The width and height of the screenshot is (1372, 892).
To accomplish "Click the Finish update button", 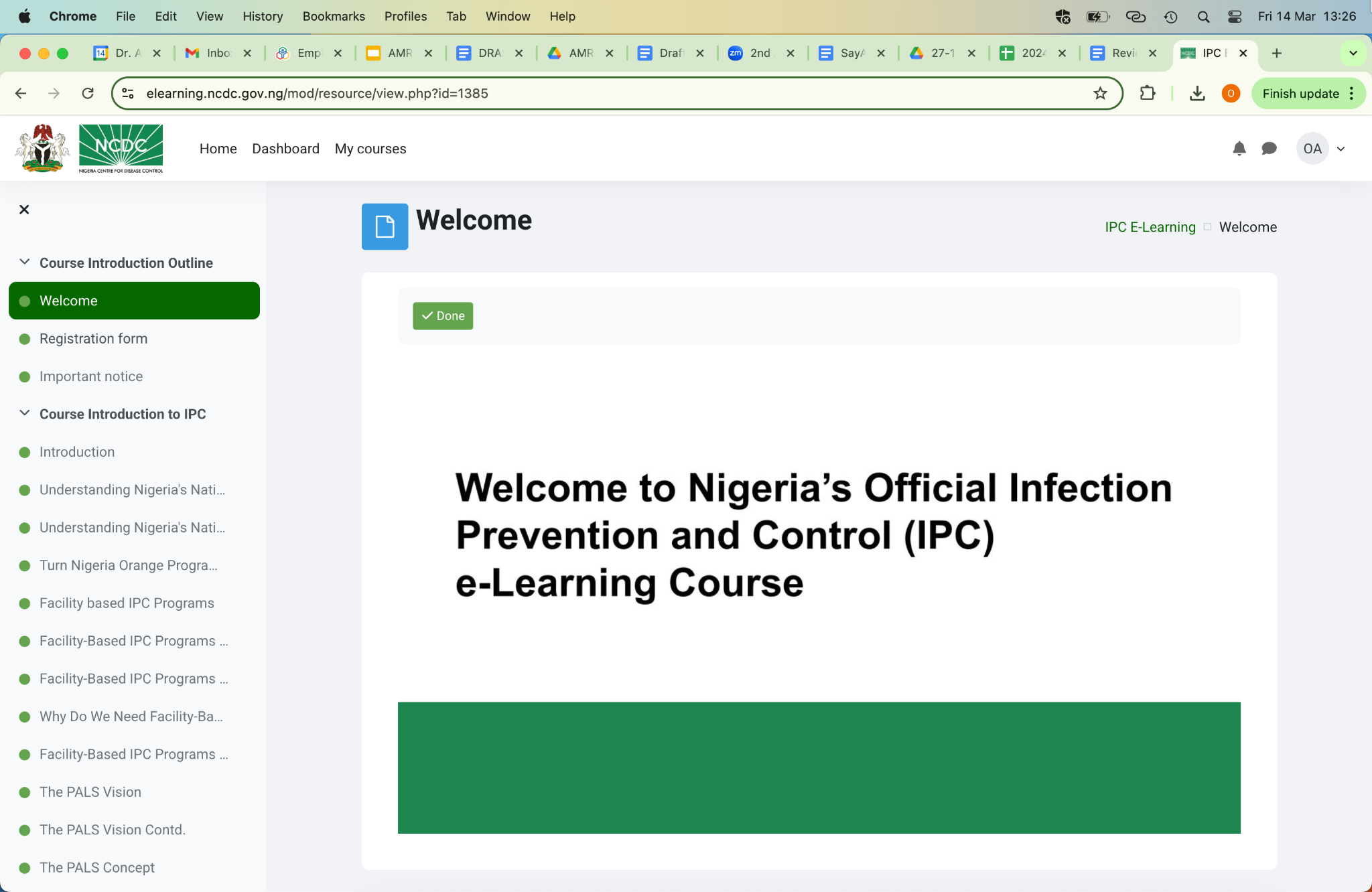I will tap(1300, 93).
